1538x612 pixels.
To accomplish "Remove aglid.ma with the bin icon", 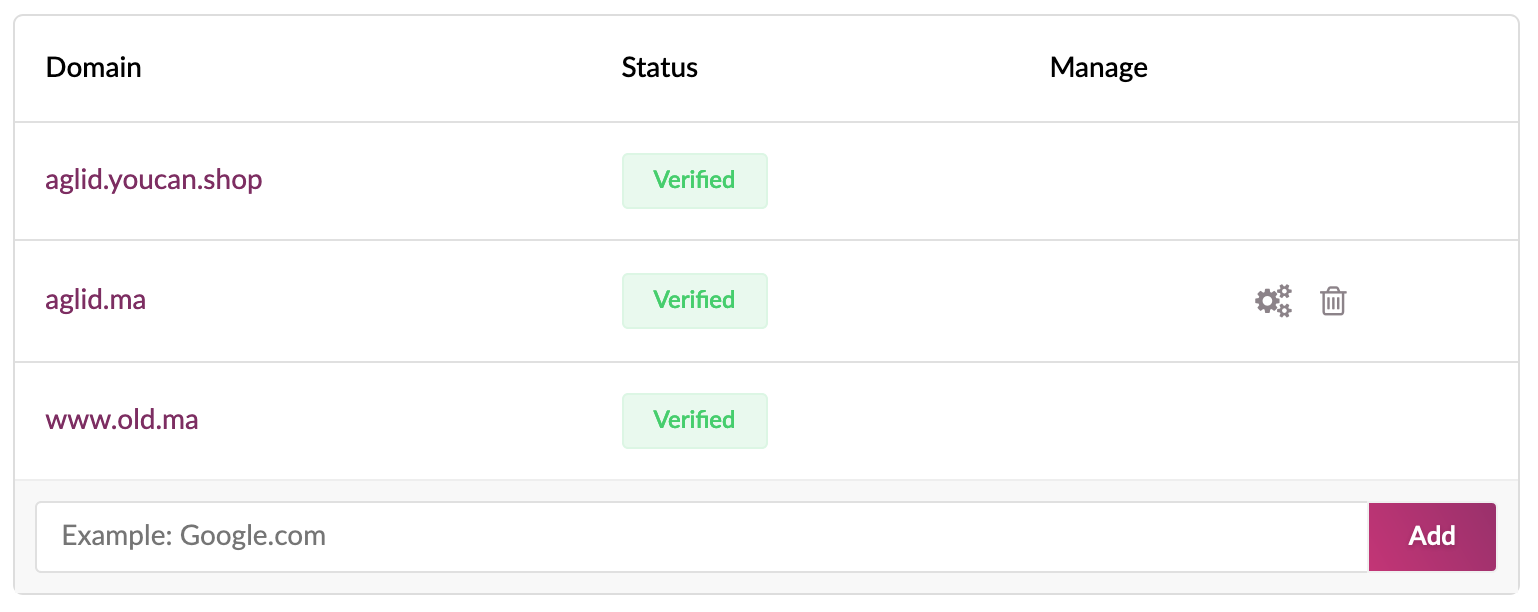I will [x=1333, y=300].
